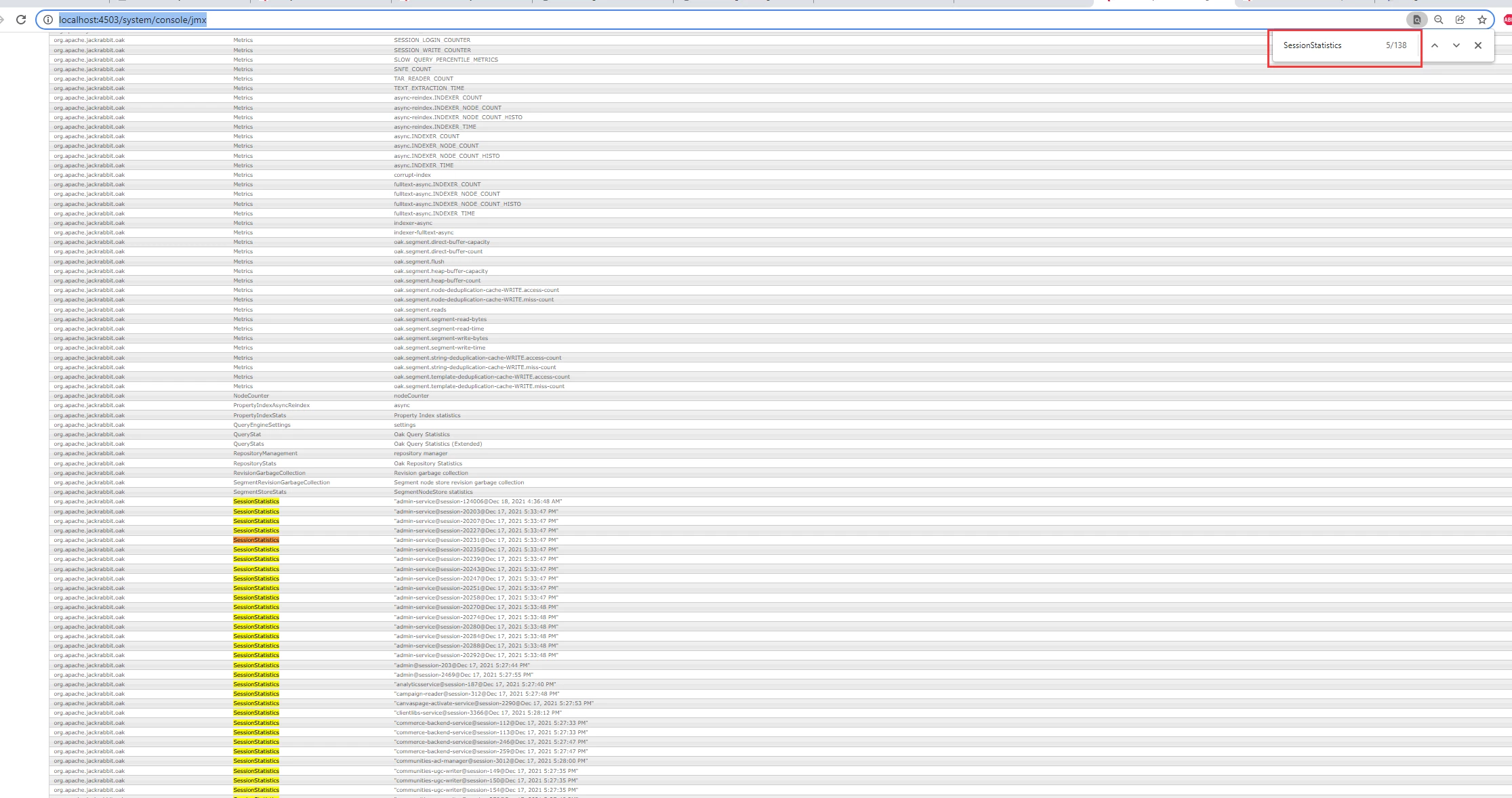Screen dimensions: 1512x798
Task: Jump to next find result with down chevron
Action: [1456, 45]
